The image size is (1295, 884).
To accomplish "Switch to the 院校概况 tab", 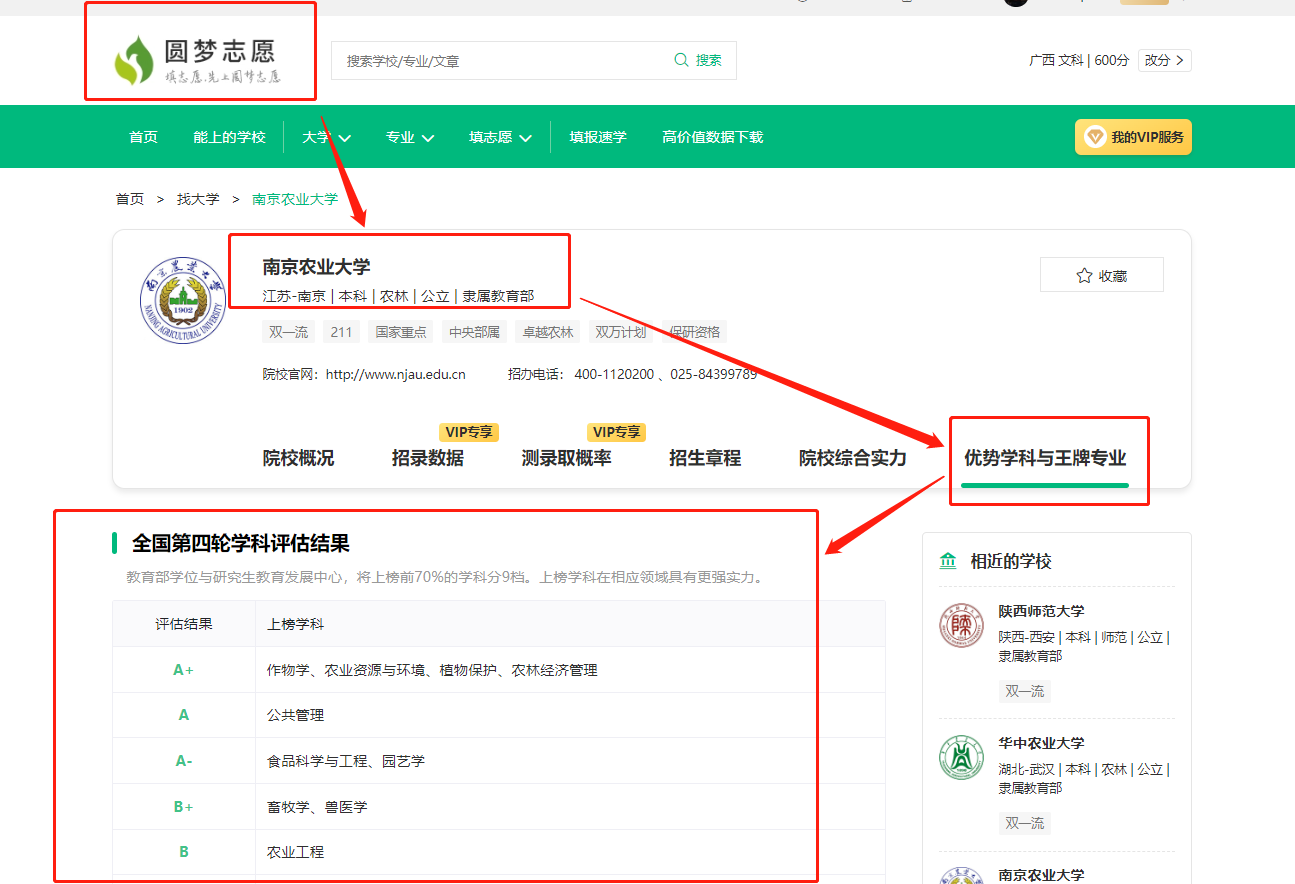I will coord(298,458).
